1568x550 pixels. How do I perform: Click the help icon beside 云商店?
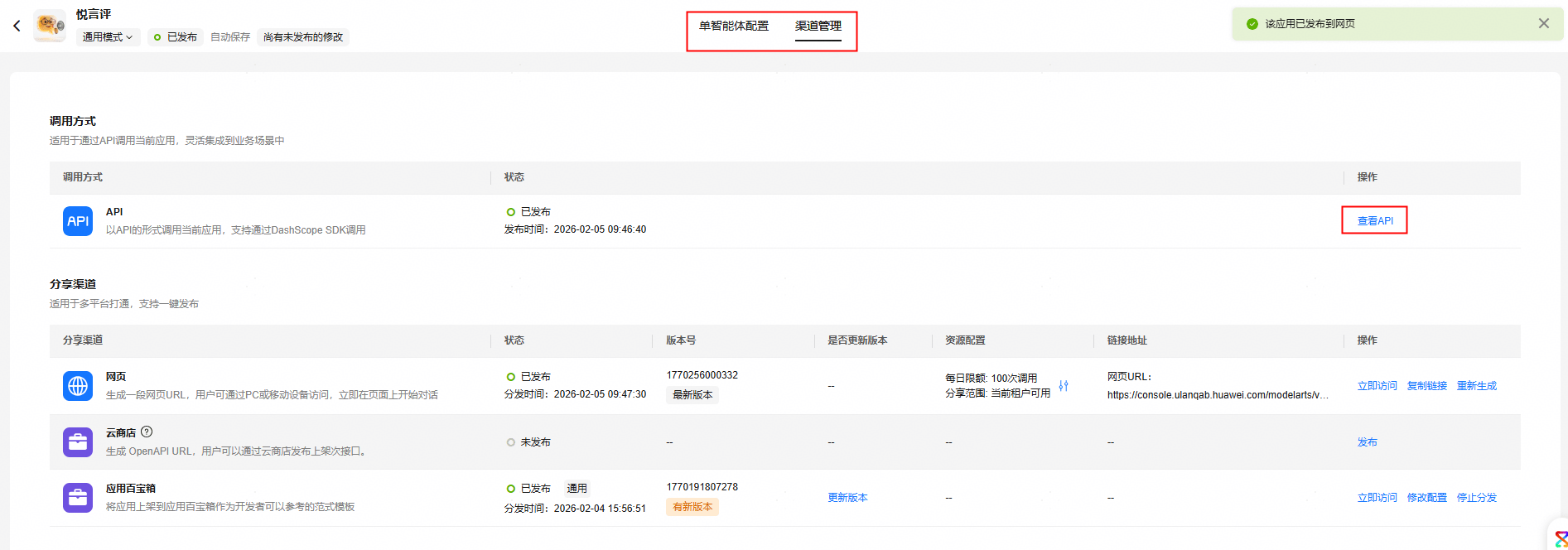147,432
